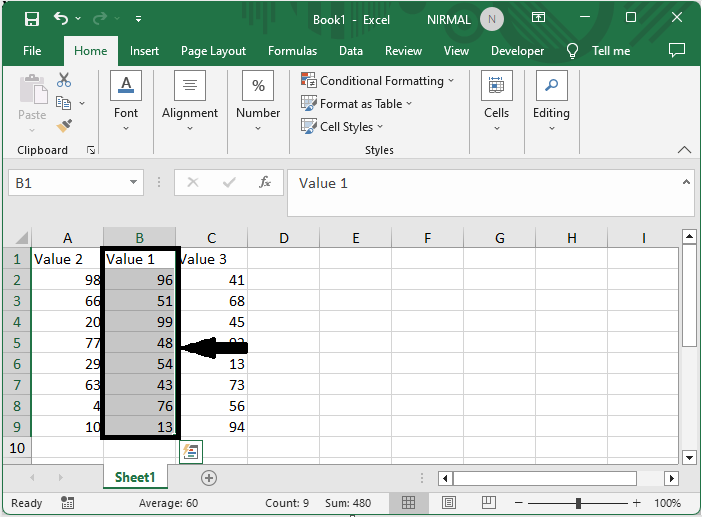Click the Name Box showing B1
Viewport: 702px width, 517px height.
coord(67,183)
